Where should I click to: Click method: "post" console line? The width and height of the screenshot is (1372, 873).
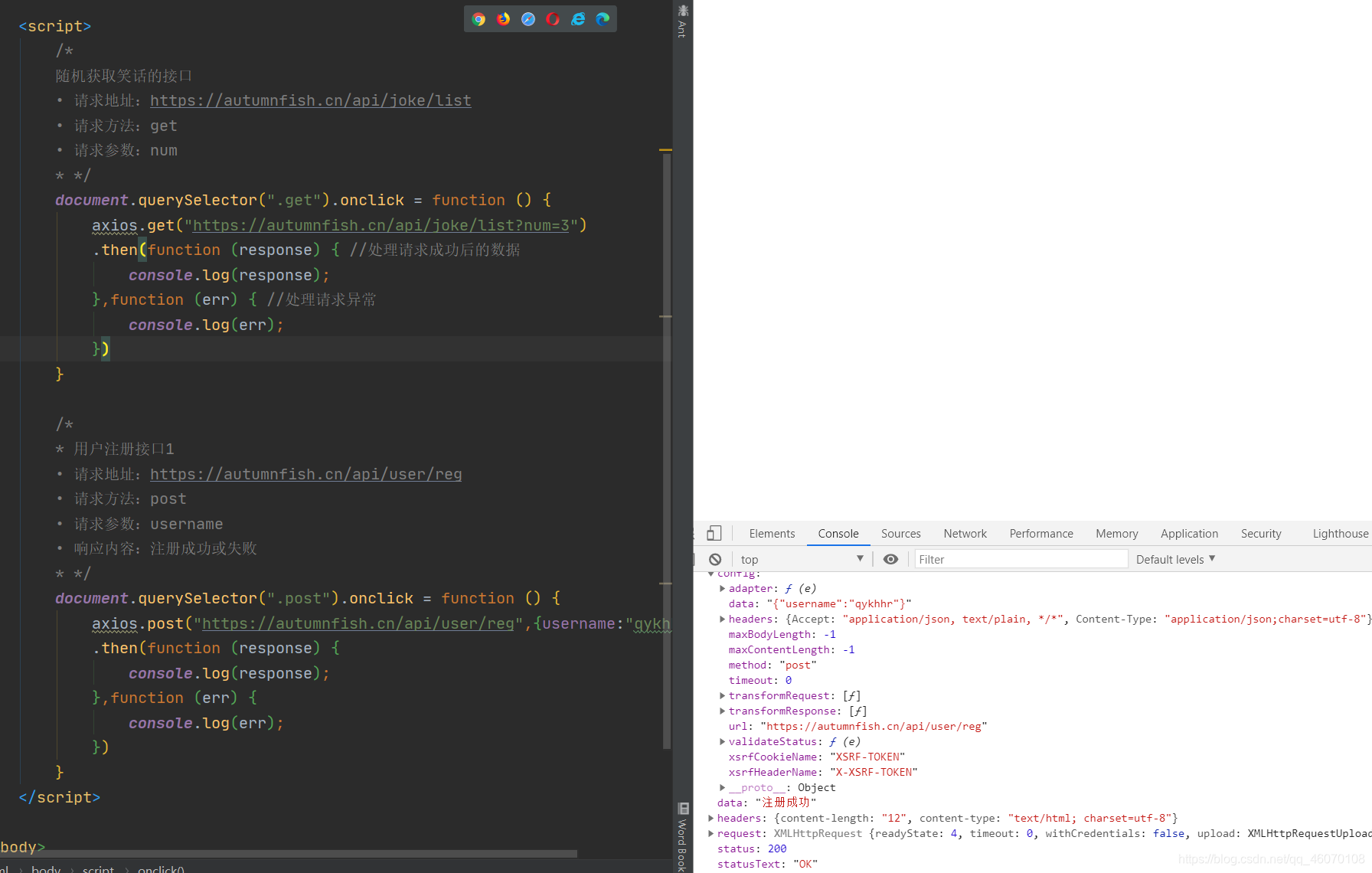(773, 665)
